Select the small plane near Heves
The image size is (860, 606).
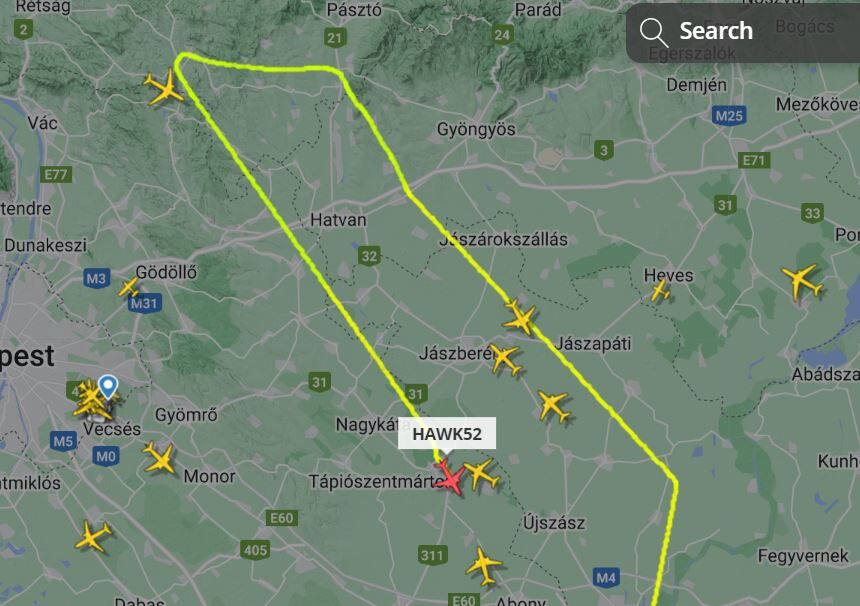[x=660, y=292]
